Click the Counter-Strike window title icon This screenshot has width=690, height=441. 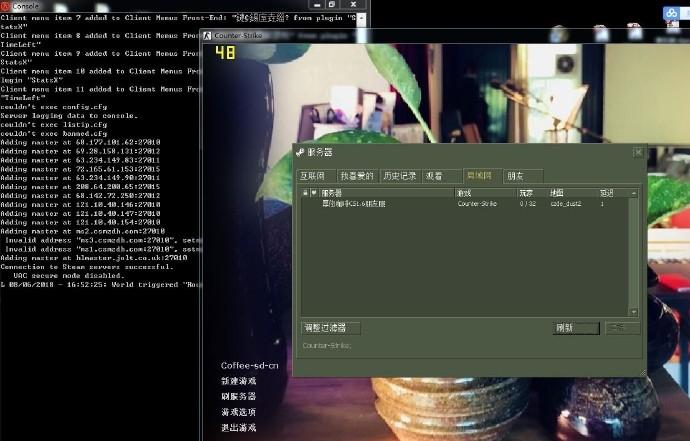(x=207, y=36)
